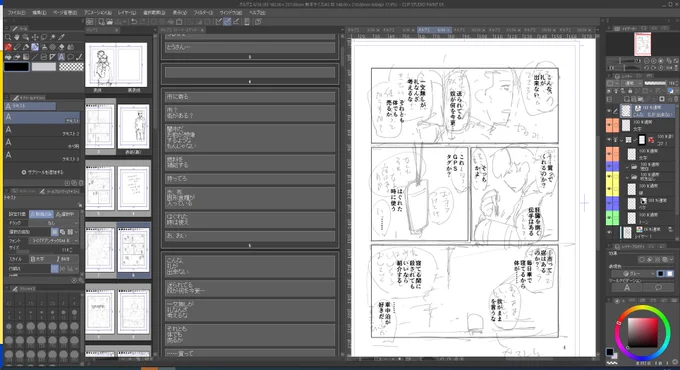Collapse the コマ 1 frame folder arrow
The image size is (680, 370).
pyautogui.click(x=621, y=140)
